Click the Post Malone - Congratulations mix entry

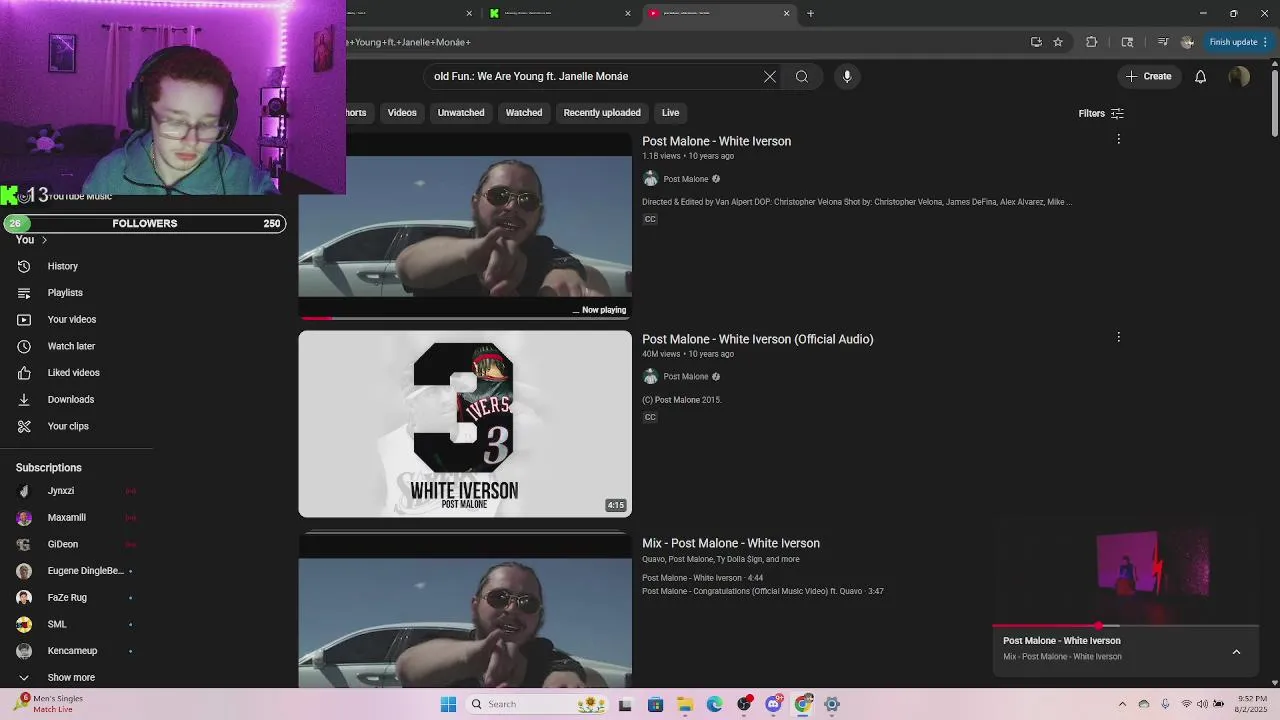click(763, 591)
